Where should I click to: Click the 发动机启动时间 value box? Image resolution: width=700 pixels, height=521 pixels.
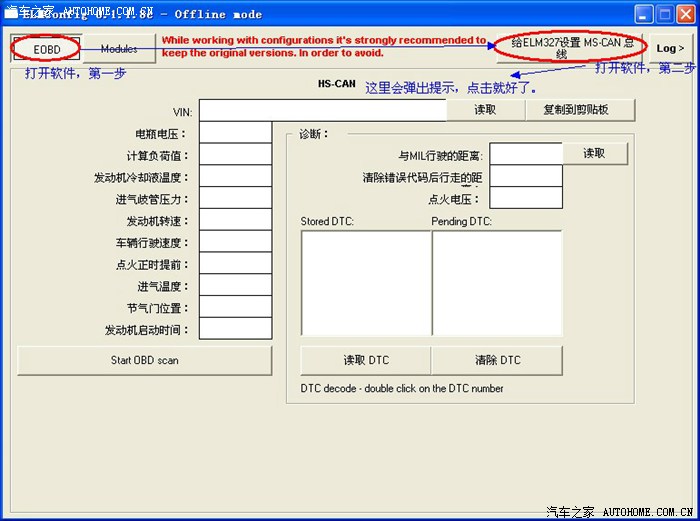235,329
